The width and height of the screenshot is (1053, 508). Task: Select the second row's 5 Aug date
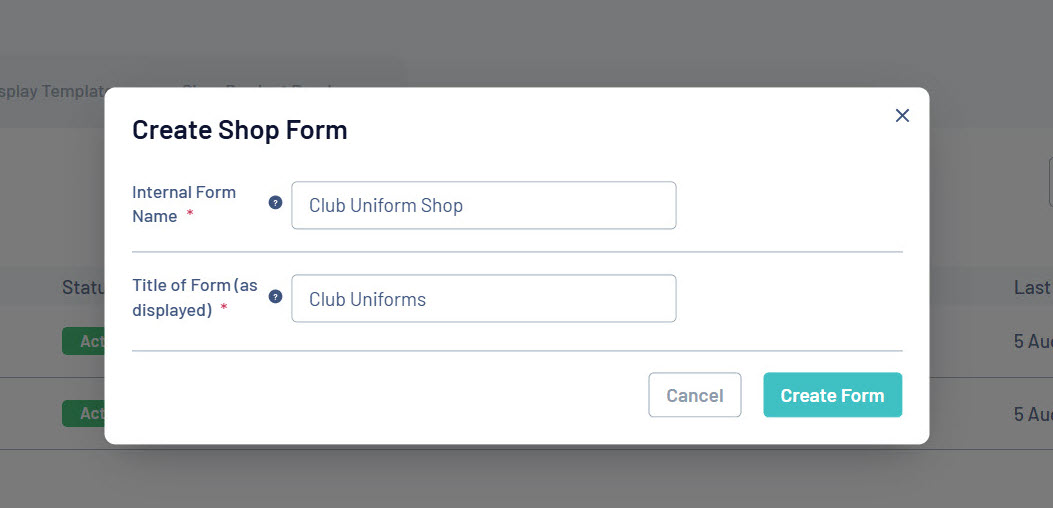pyautogui.click(x=1033, y=413)
